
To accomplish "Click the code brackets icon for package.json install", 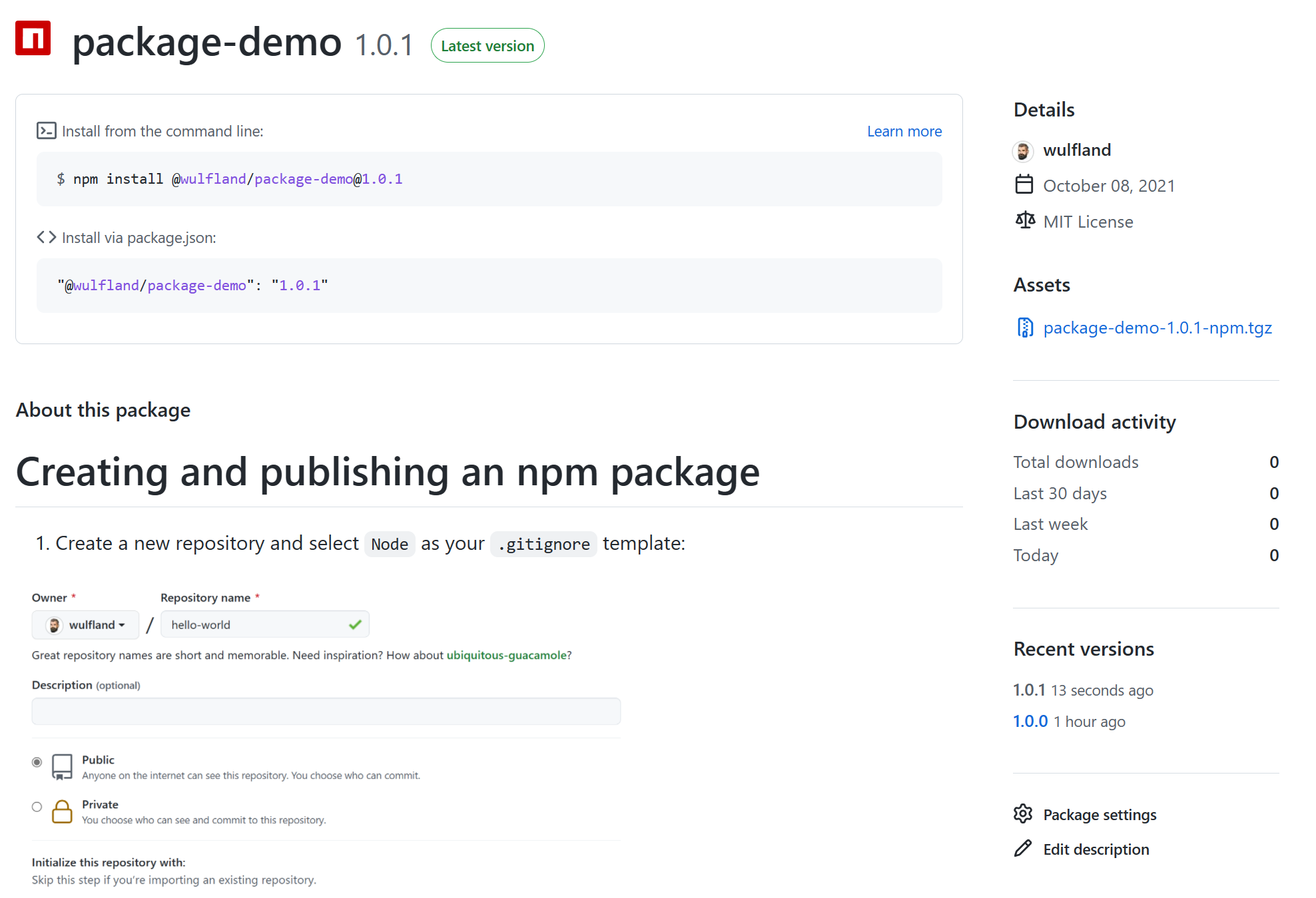I will (x=46, y=237).
